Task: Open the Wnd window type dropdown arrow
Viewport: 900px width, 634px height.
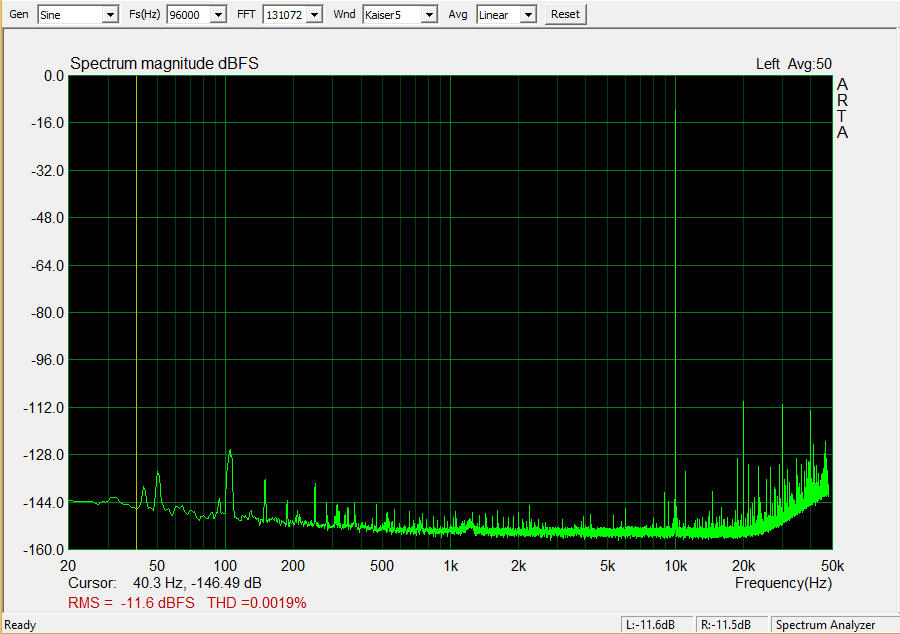Action: (x=429, y=15)
